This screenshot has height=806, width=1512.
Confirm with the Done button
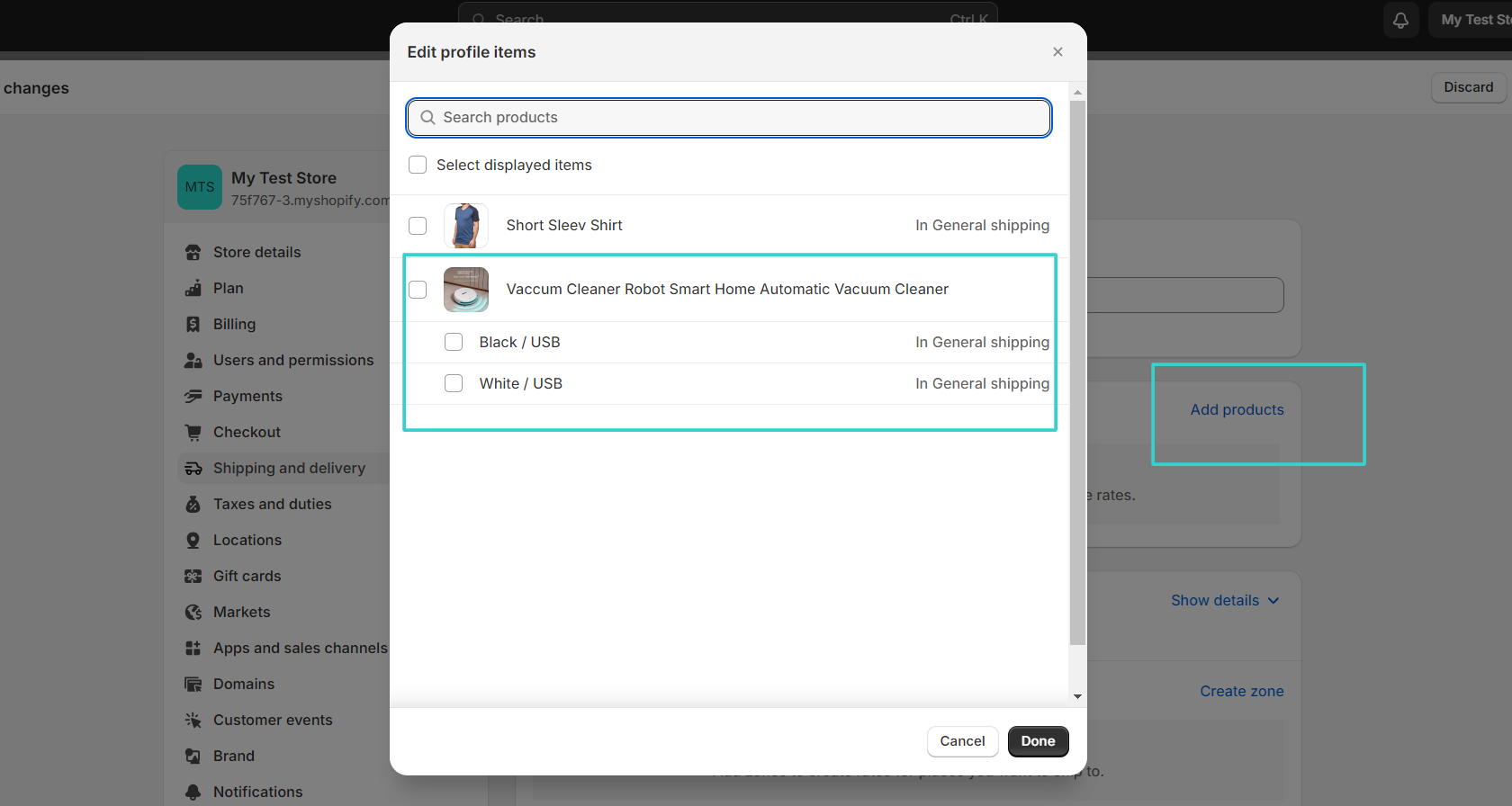tap(1038, 741)
